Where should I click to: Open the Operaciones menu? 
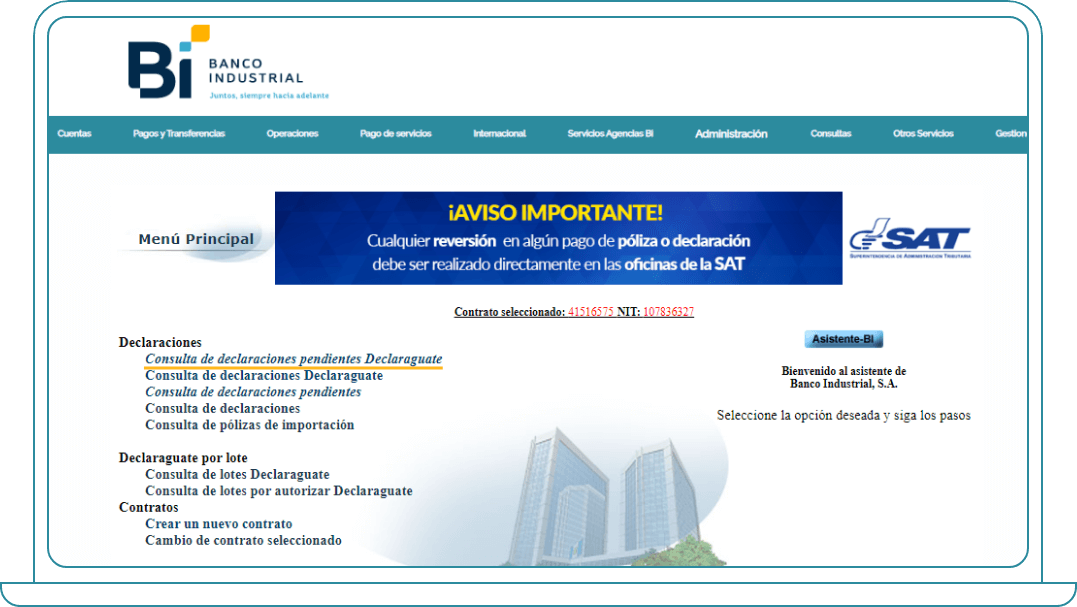292,134
